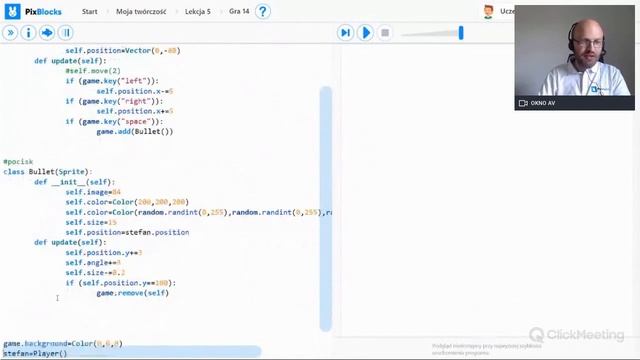
Task: Click the horizontal code editor scrollbar
Action: 131,351
